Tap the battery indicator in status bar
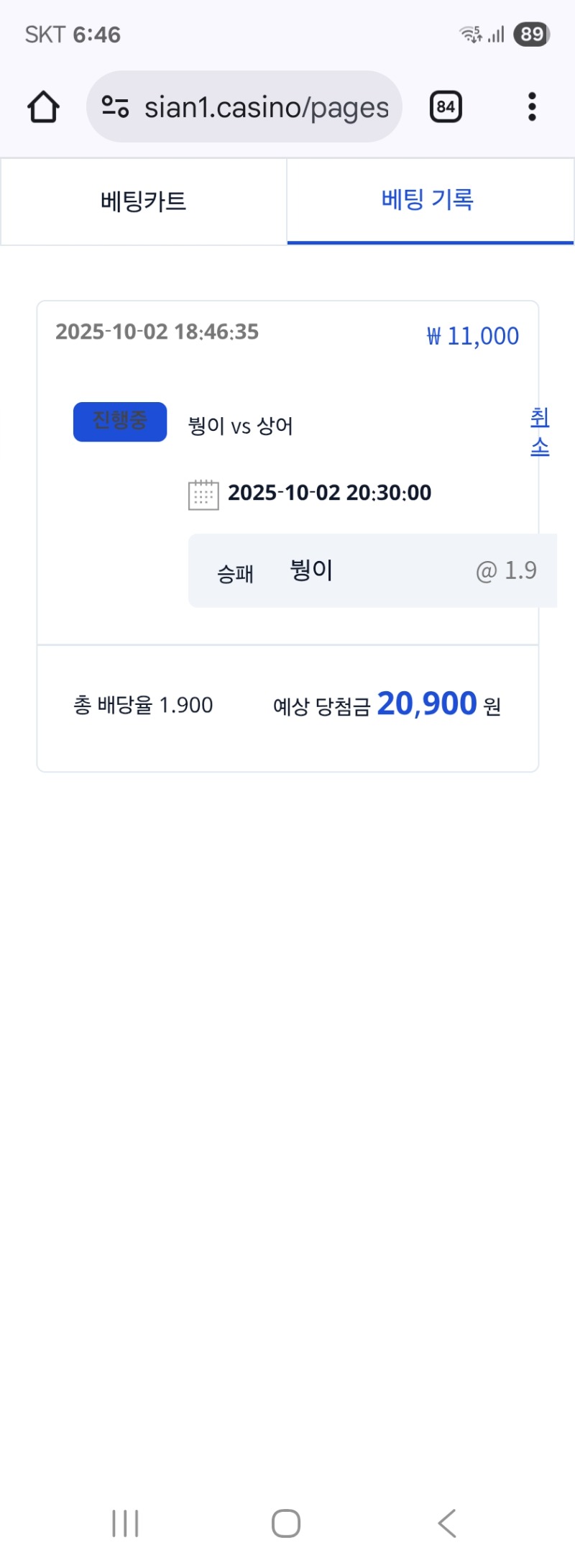Screen dimensions: 575x1568 click(532, 35)
